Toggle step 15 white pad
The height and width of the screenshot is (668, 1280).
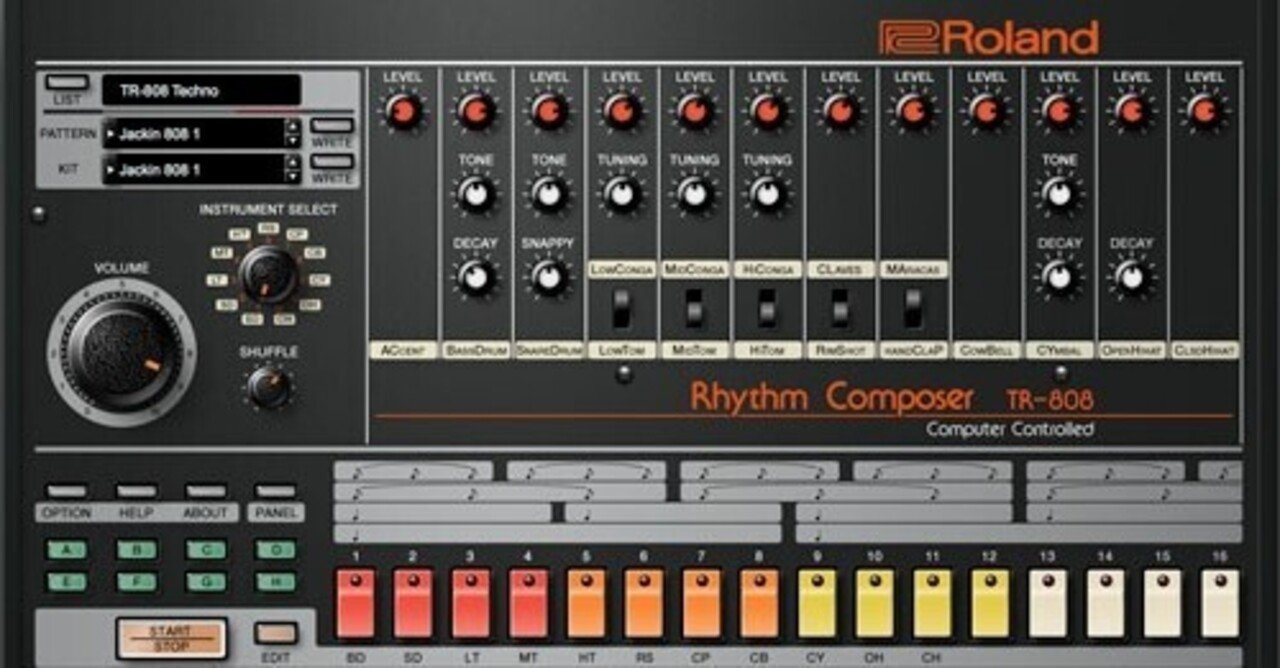click(1163, 603)
